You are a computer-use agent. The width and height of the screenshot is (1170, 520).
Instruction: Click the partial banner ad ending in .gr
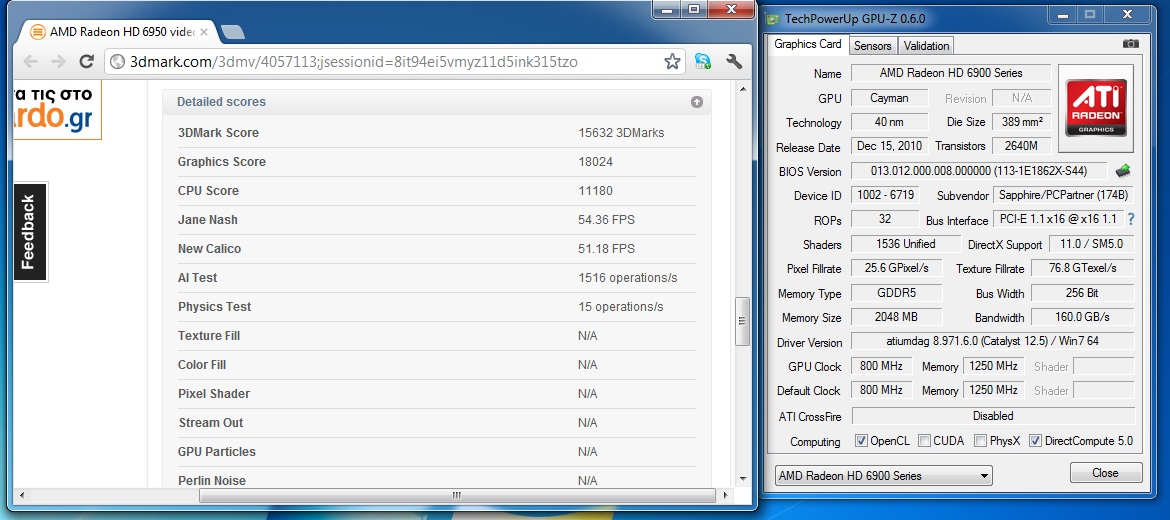coord(57,110)
